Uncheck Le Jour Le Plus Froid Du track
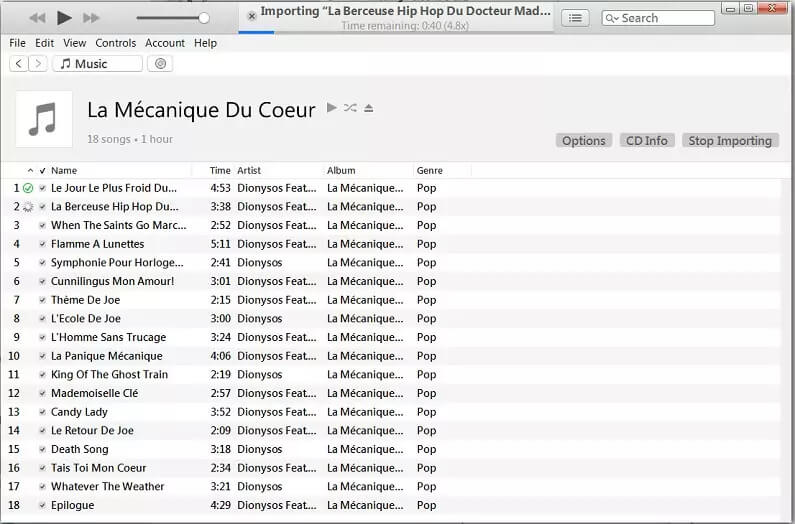Viewport: 795px width, 524px height. (x=43, y=188)
